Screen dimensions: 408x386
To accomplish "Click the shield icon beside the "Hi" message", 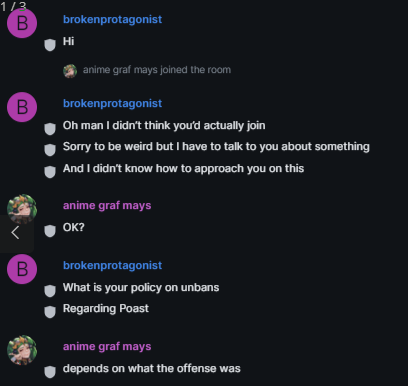I will (x=50, y=45).
